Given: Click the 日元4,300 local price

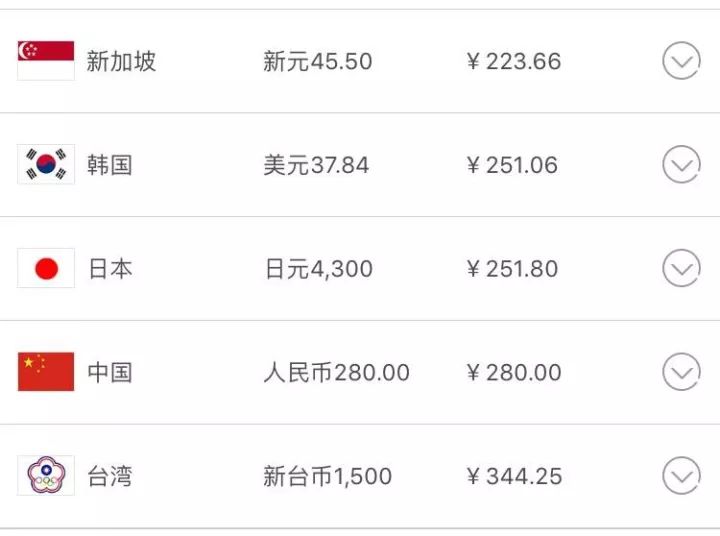Looking at the screenshot, I should [317, 268].
